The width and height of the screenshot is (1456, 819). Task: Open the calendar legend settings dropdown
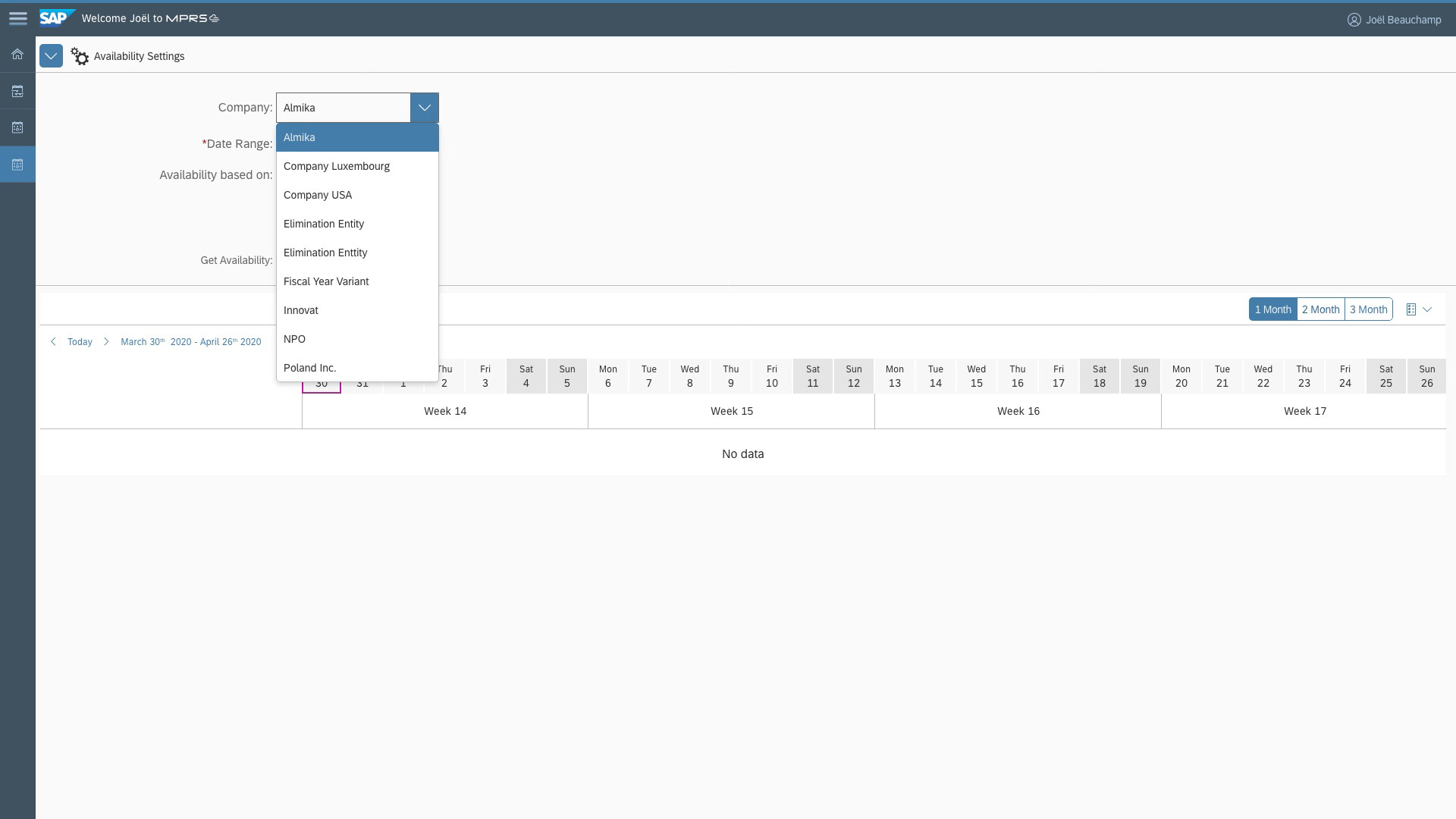[1419, 309]
